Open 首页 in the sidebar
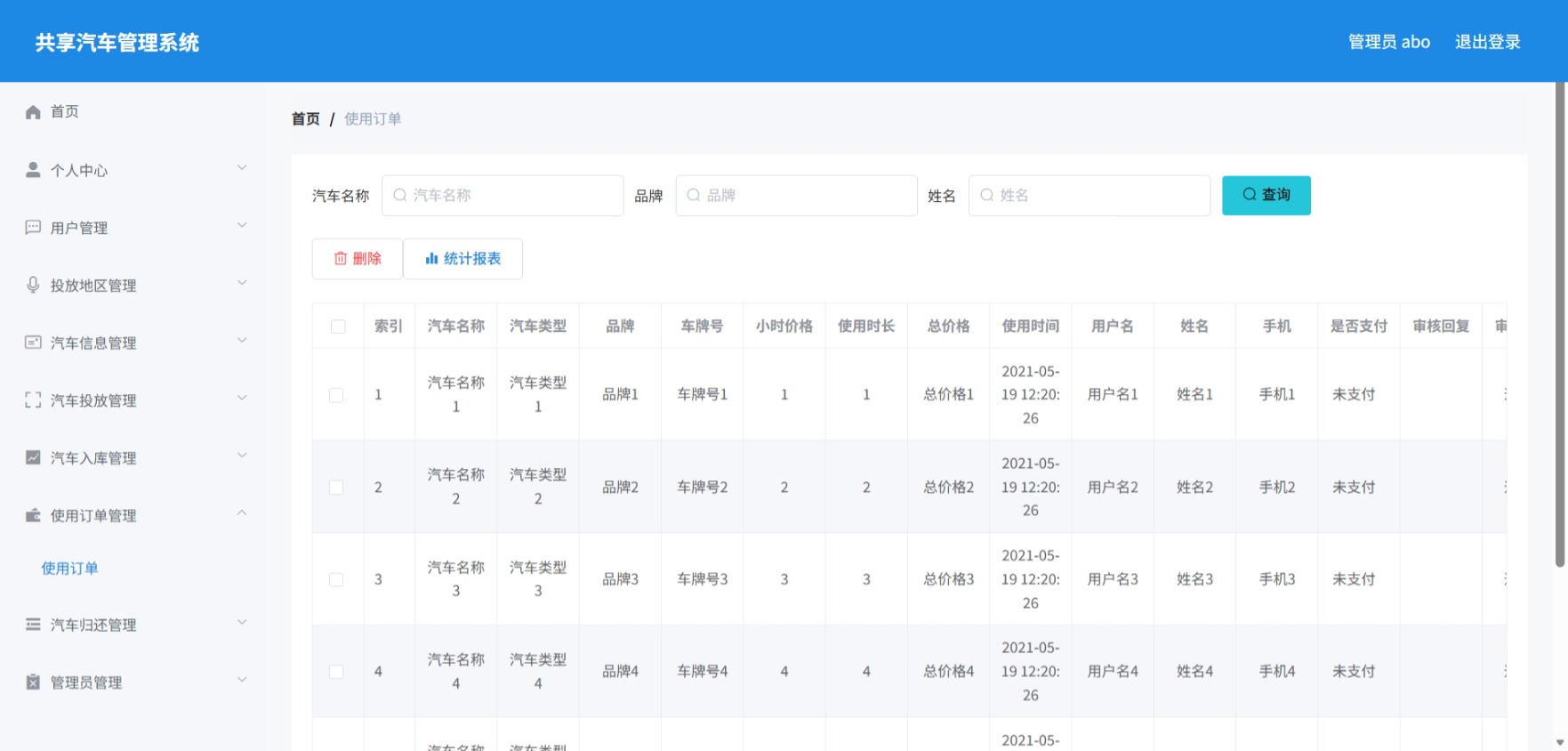Screen dimensions: 1568x751 point(65,111)
